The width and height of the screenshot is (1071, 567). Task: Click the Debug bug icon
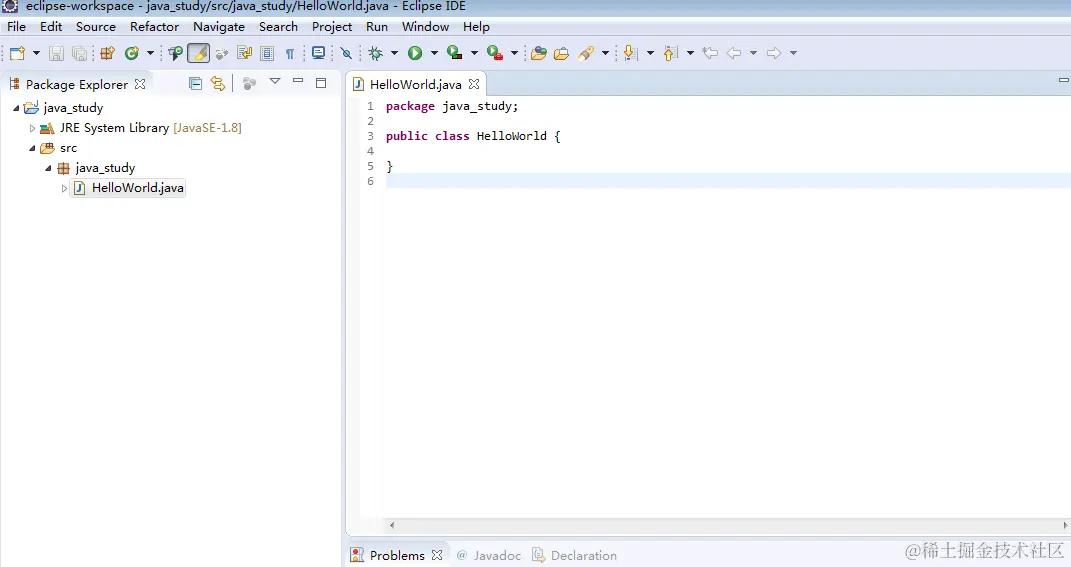click(375, 53)
